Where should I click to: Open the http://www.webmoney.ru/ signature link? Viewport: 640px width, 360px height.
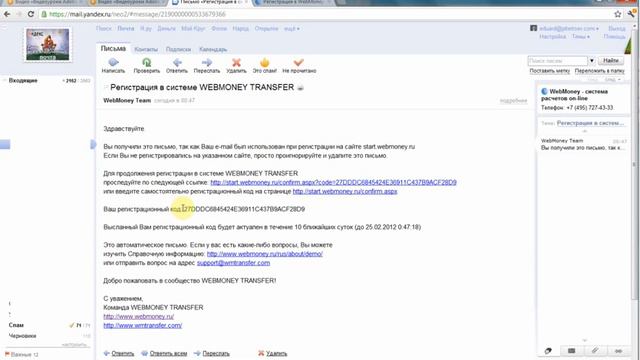tap(139, 316)
